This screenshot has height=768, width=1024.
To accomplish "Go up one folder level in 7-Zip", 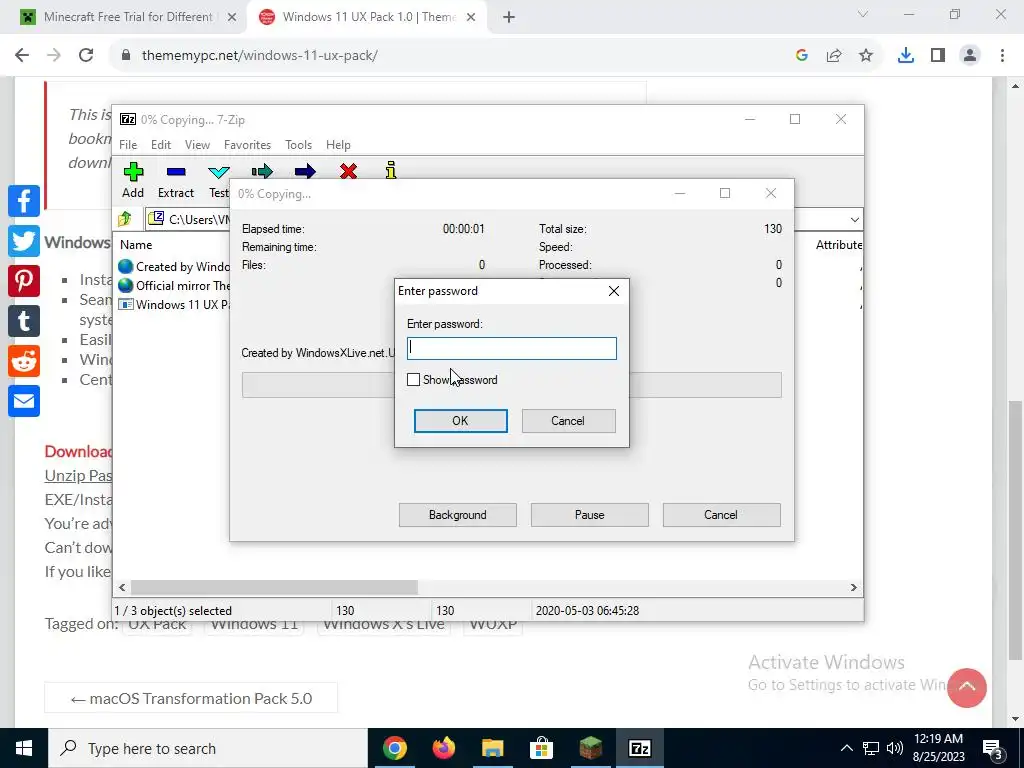I will point(125,219).
